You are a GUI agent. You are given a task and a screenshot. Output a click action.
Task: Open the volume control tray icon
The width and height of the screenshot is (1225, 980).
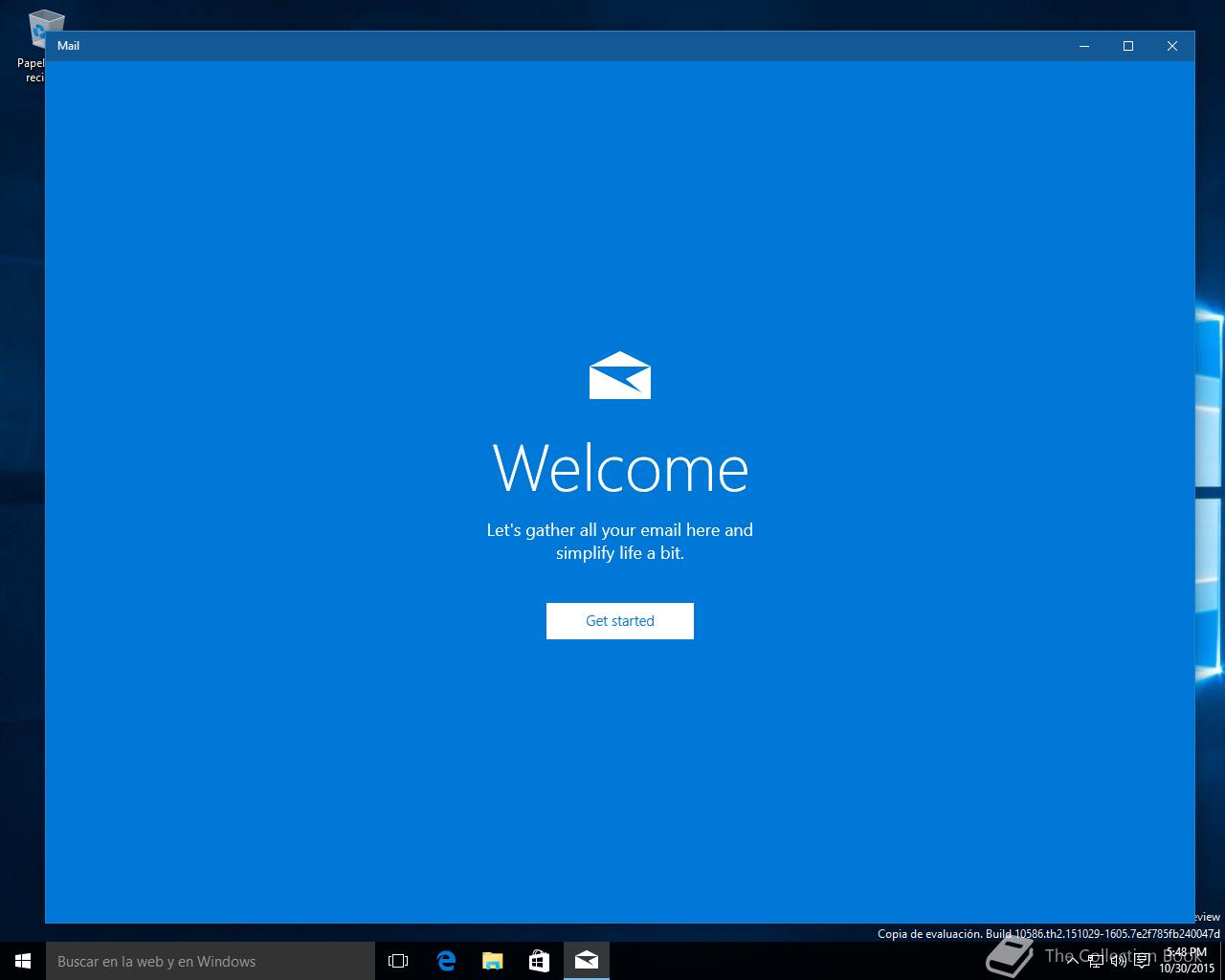tap(1118, 961)
